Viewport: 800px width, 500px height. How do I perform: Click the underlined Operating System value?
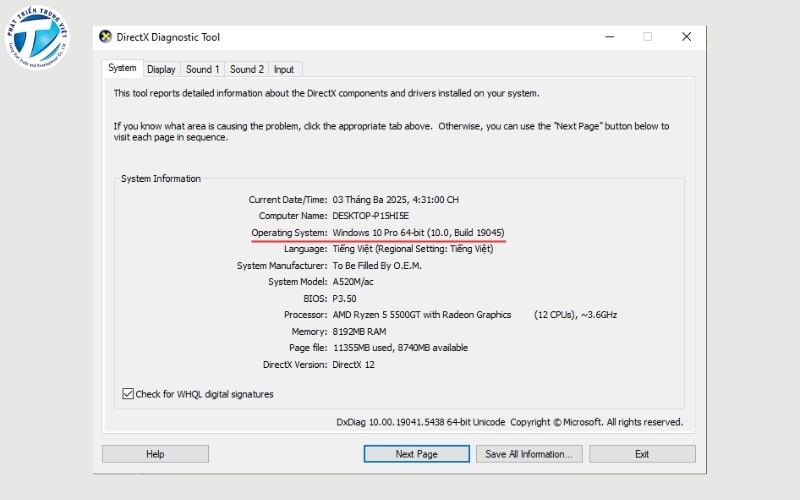tap(418, 233)
